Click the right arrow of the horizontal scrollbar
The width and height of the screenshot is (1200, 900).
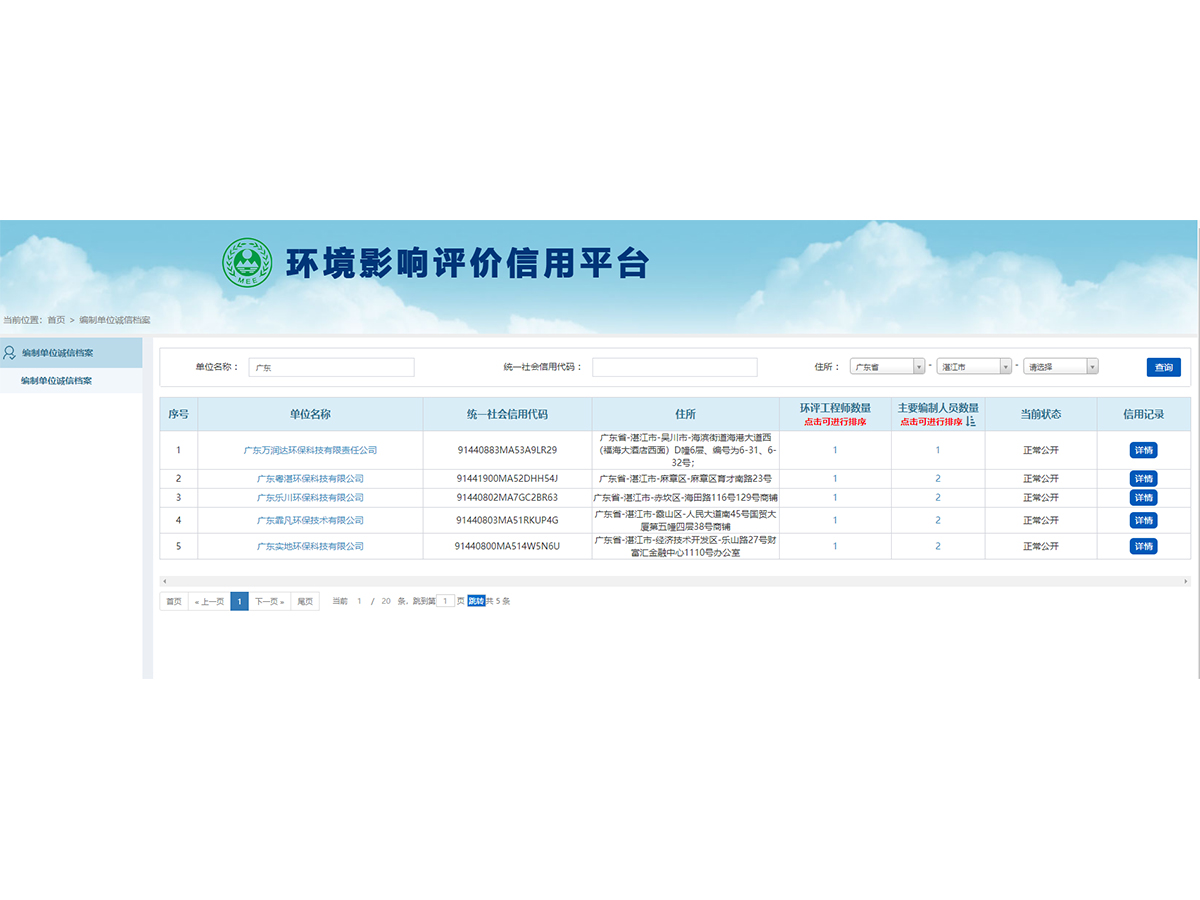coord(1186,581)
